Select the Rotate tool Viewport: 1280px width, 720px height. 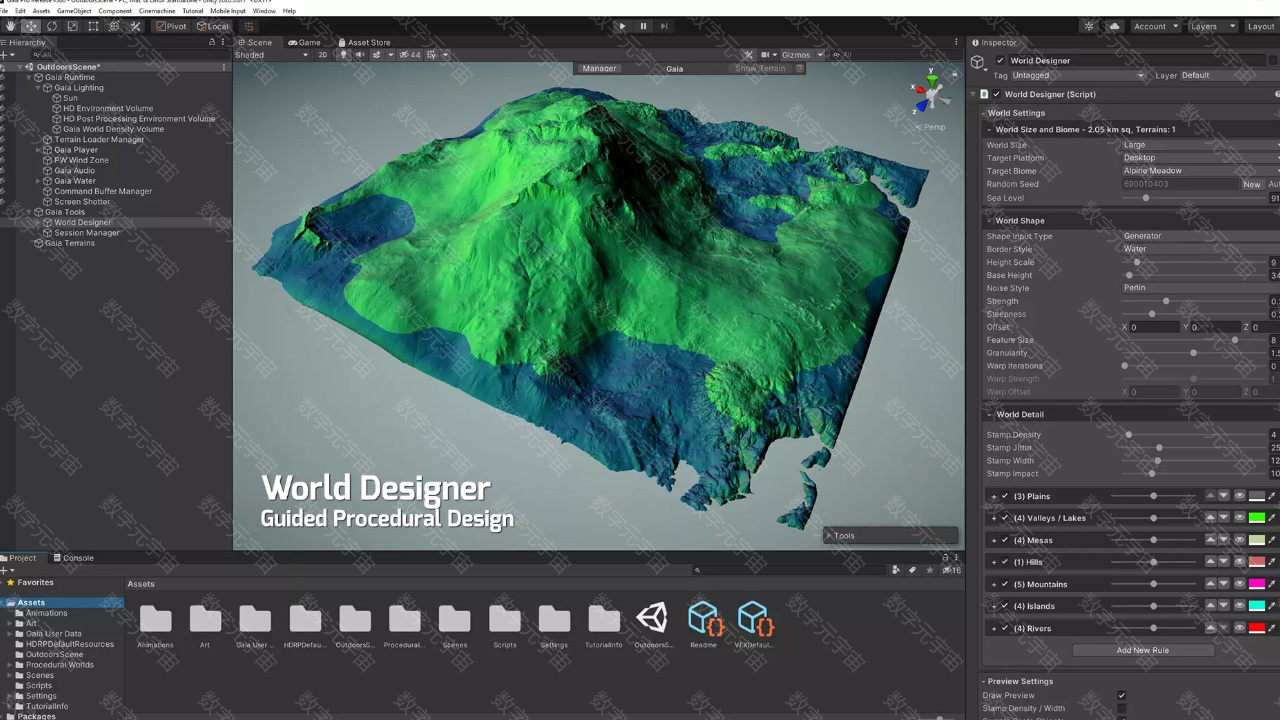coord(52,26)
